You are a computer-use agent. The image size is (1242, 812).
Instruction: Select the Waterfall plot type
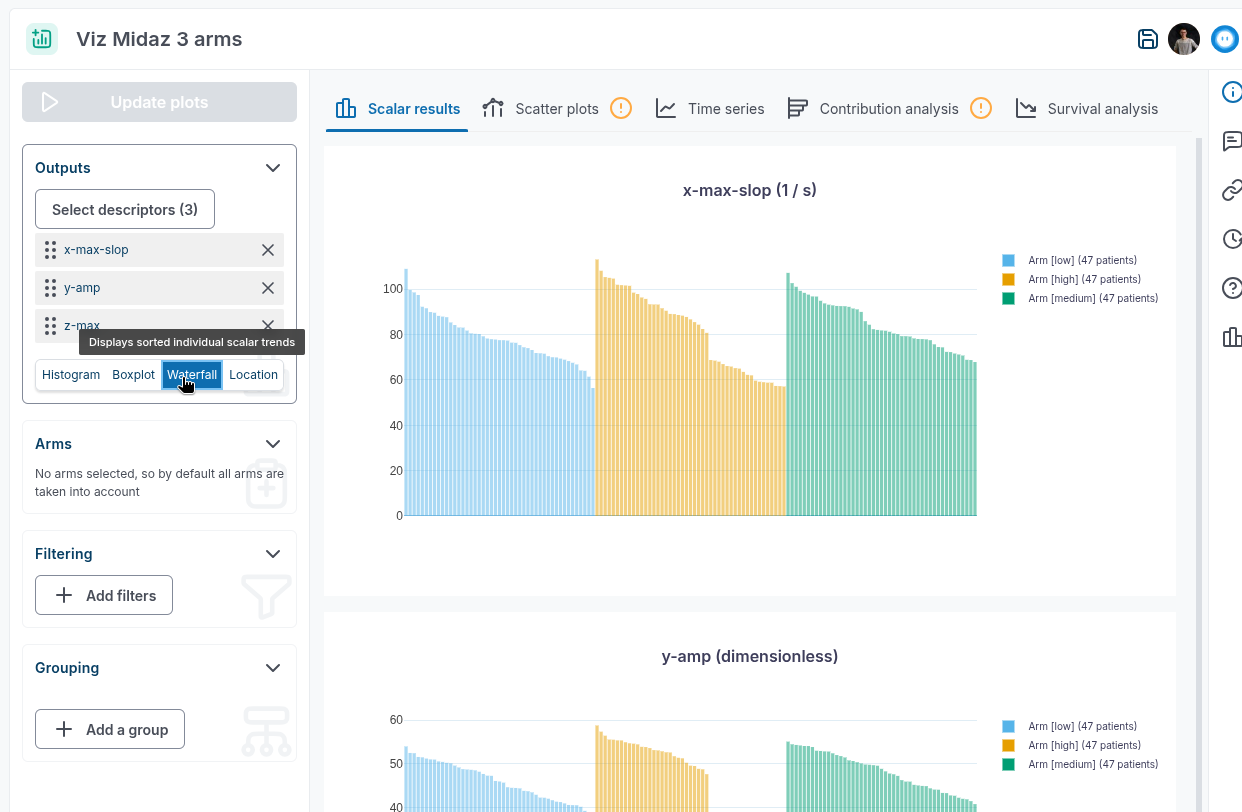tap(192, 375)
